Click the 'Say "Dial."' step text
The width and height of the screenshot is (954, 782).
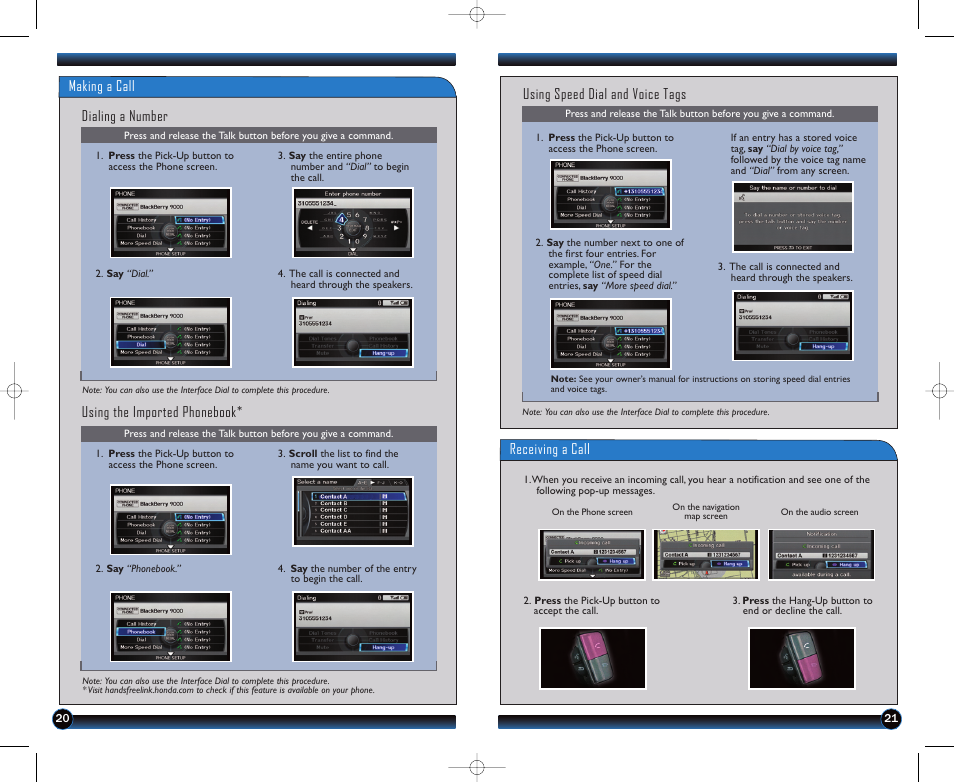pyautogui.click(x=125, y=274)
